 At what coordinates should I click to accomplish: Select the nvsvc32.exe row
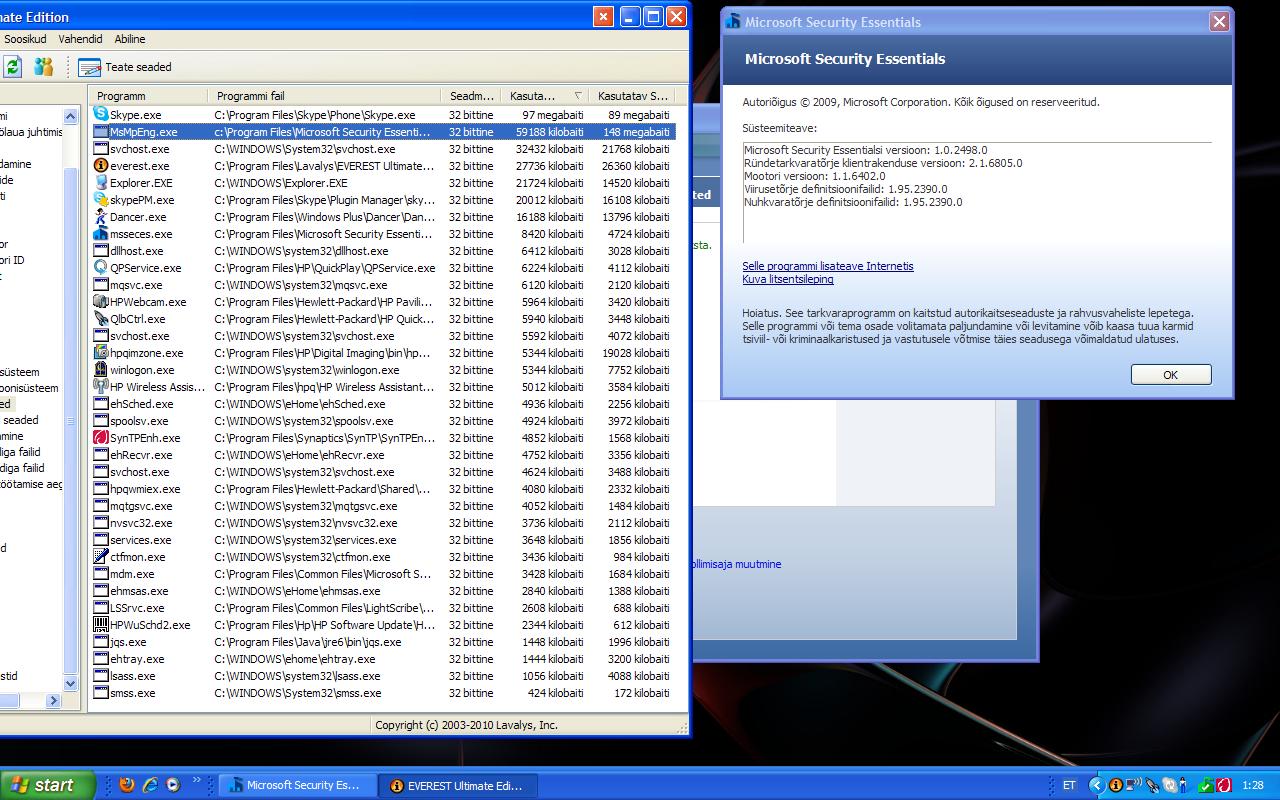pos(383,523)
